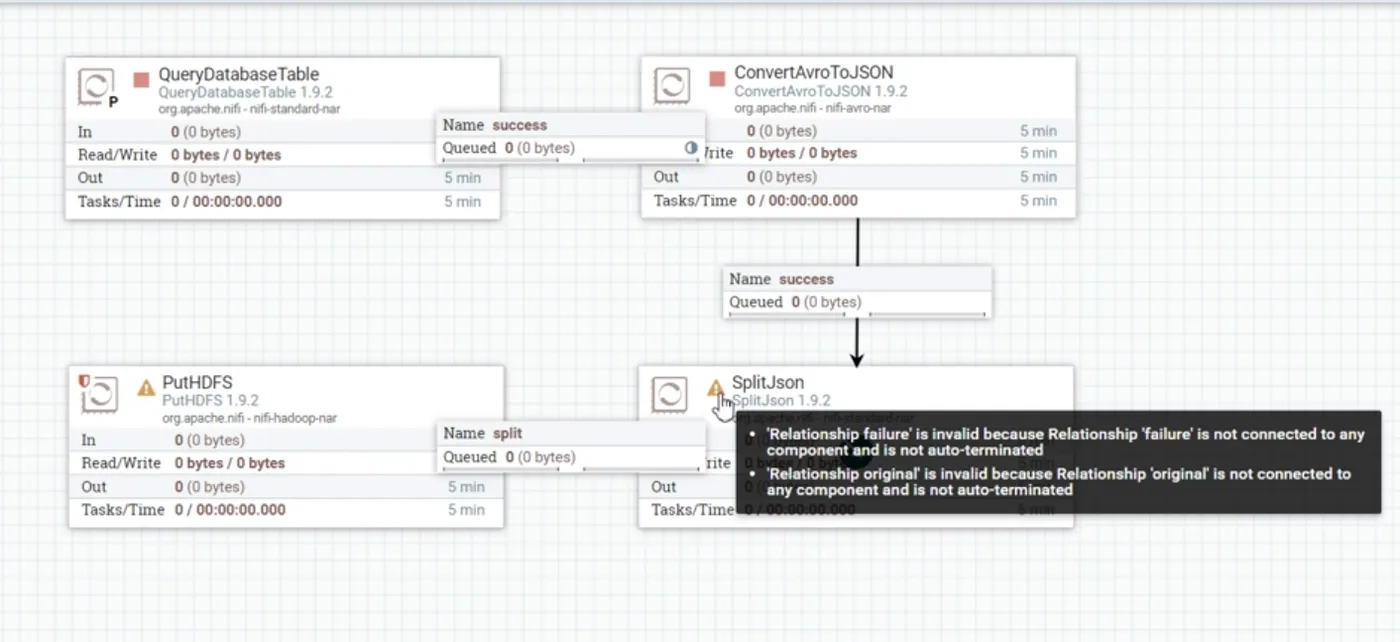Click the Out row of QueryDatabaseTable
Screen dimensions: 1400x642
282,178
